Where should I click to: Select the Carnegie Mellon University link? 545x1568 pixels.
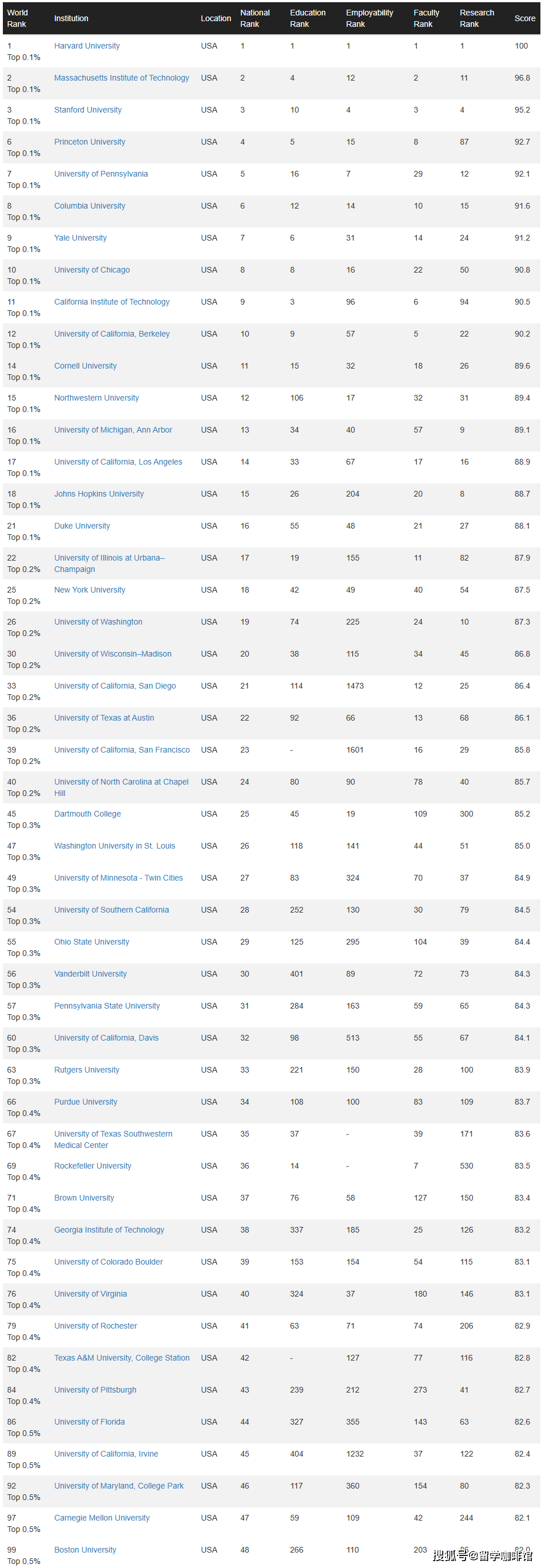(x=102, y=1518)
